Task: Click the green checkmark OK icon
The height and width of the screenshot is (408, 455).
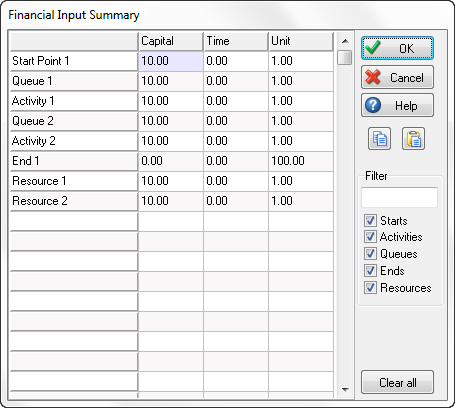Action: [373, 48]
